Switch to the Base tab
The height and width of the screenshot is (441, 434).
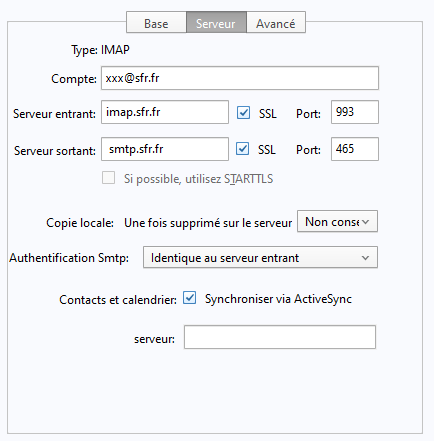coord(156,22)
